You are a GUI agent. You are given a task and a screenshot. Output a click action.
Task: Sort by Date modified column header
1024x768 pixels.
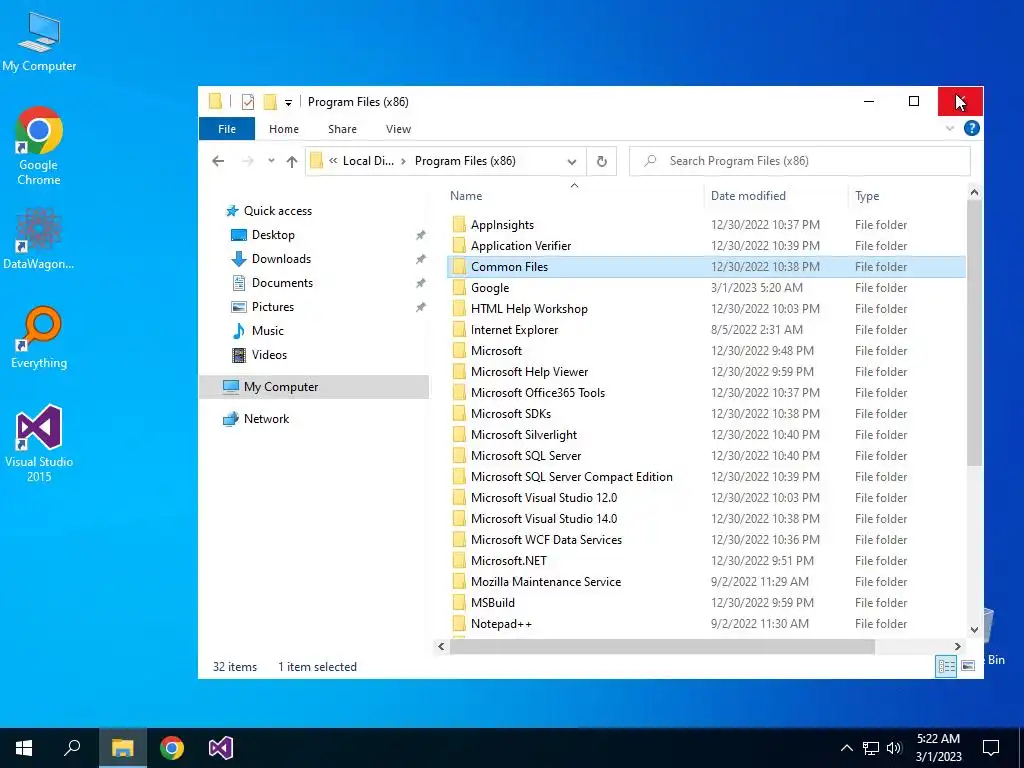[748, 196]
